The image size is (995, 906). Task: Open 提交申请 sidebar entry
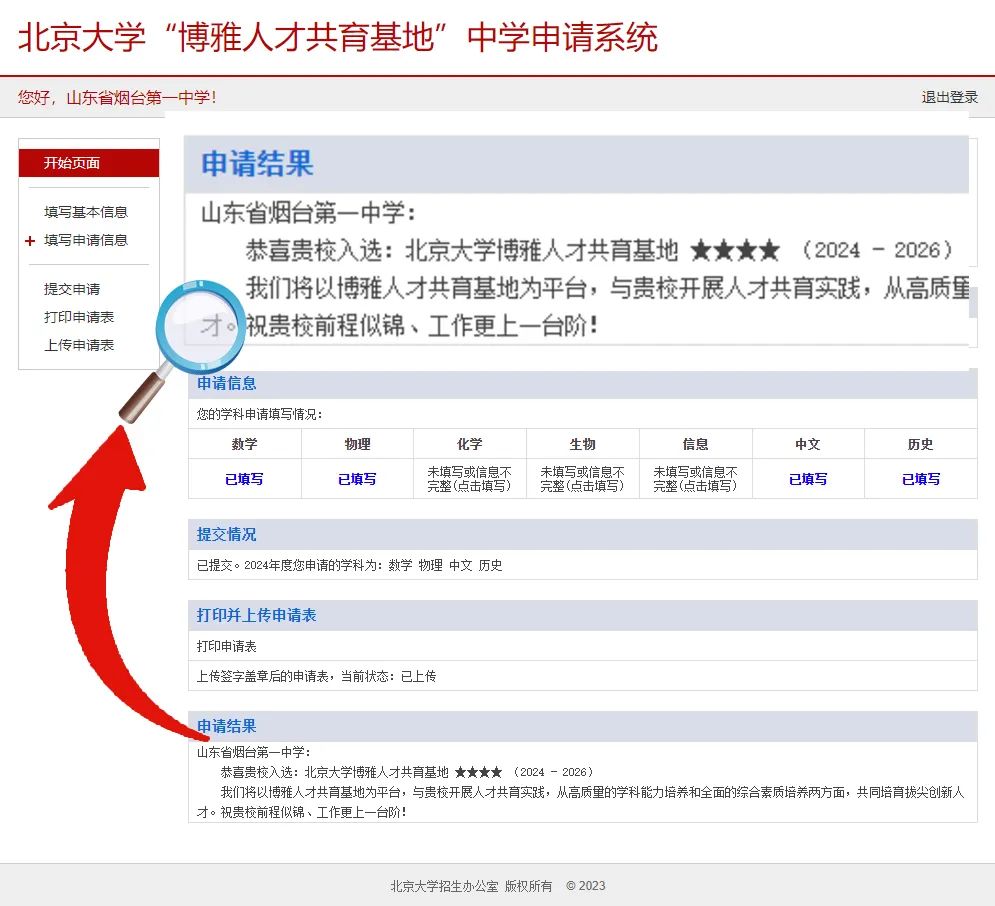tap(72, 289)
